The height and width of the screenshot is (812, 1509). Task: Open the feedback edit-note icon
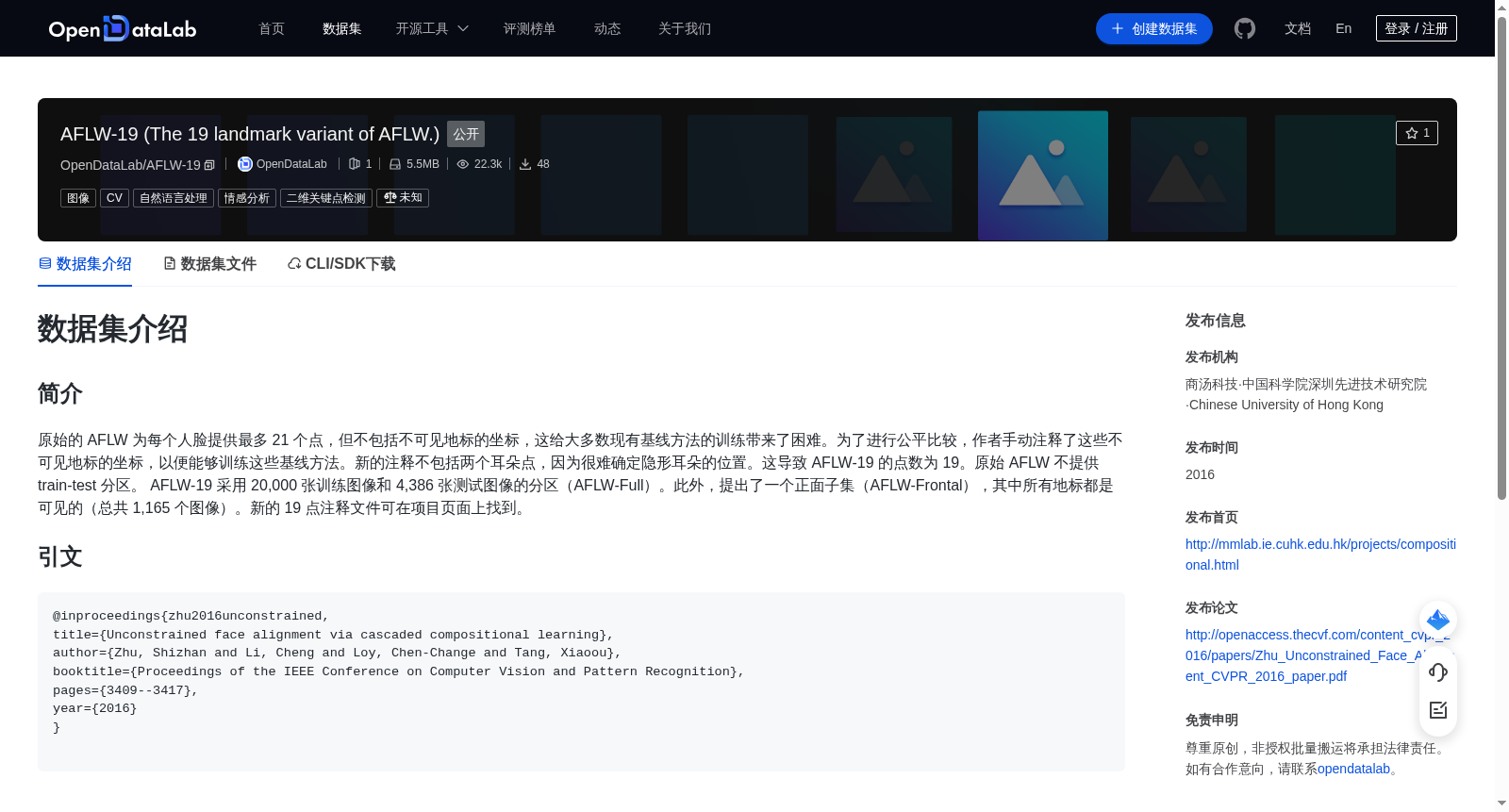click(x=1438, y=710)
